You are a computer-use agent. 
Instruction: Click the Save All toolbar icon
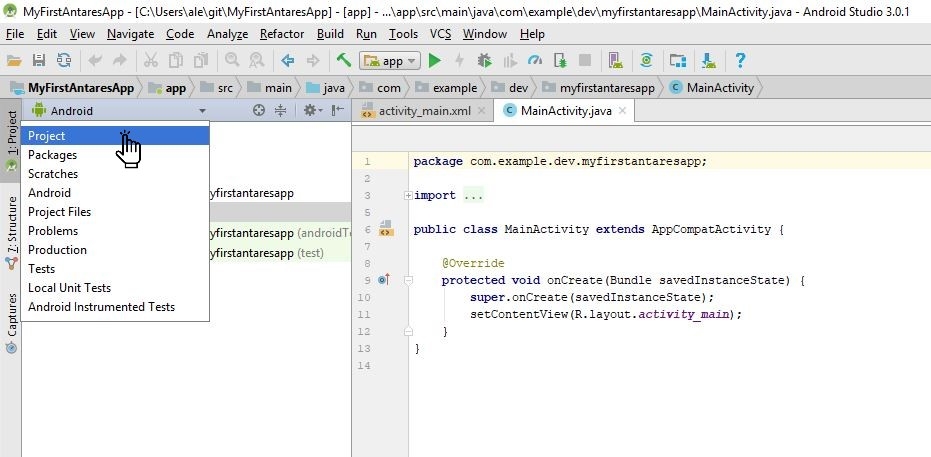(39, 61)
